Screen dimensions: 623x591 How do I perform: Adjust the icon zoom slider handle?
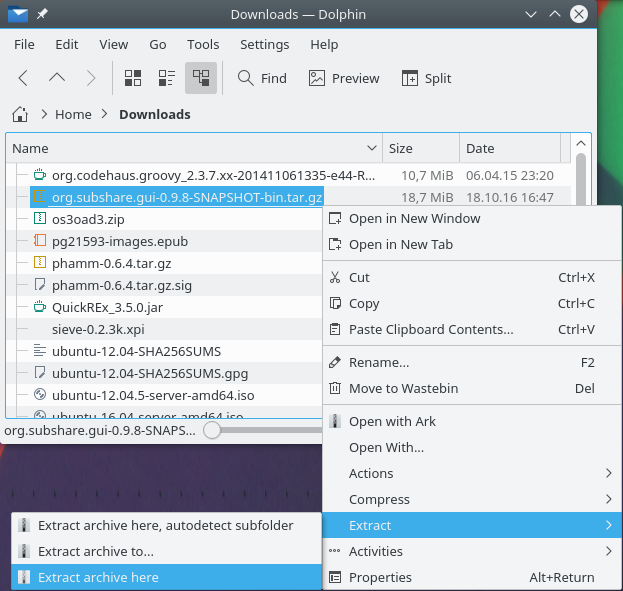pos(211,430)
